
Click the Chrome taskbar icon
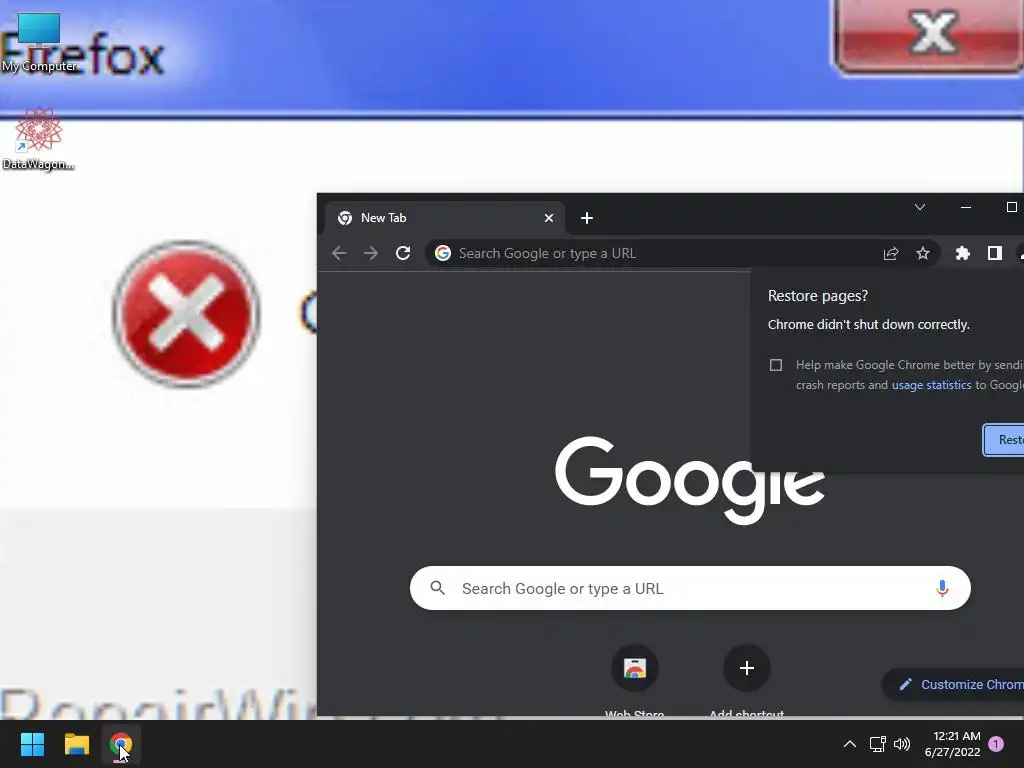tap(121, 744)
